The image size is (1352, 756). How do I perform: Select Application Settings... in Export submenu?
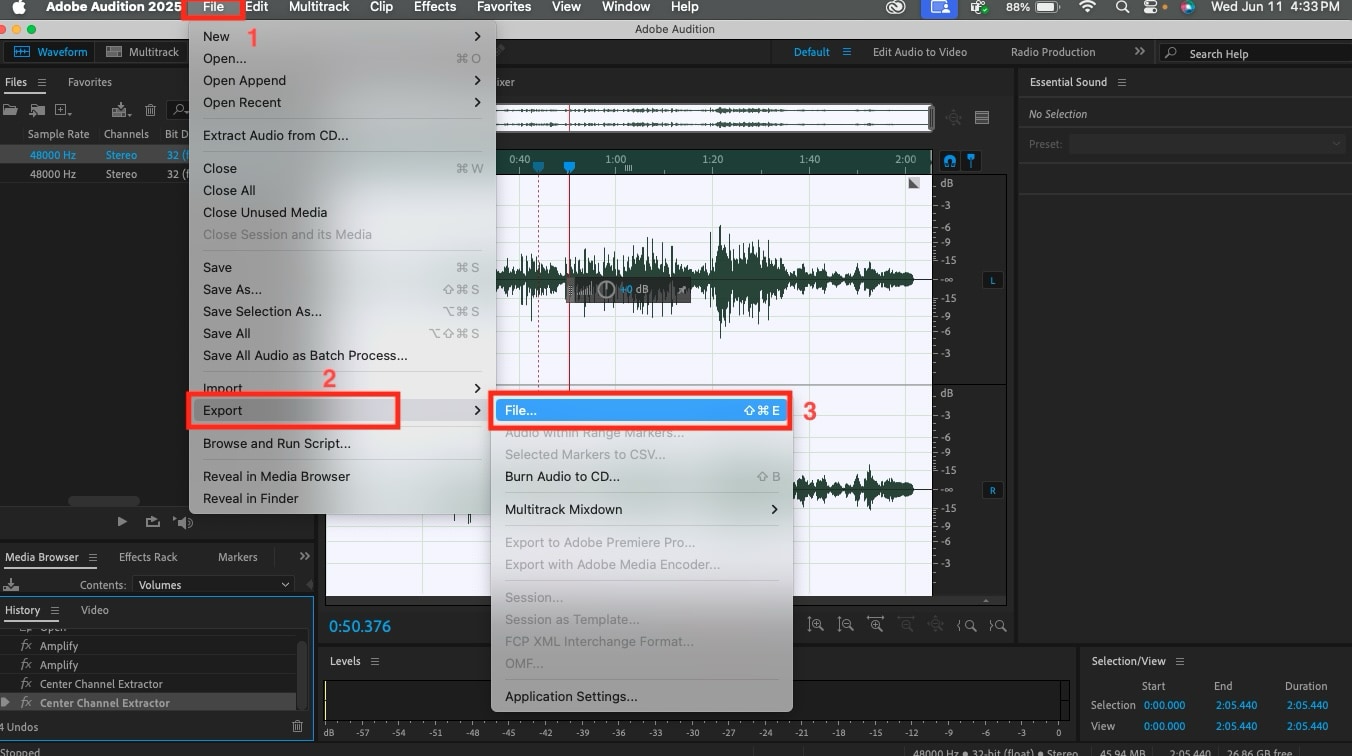click(x=641, y=696)
